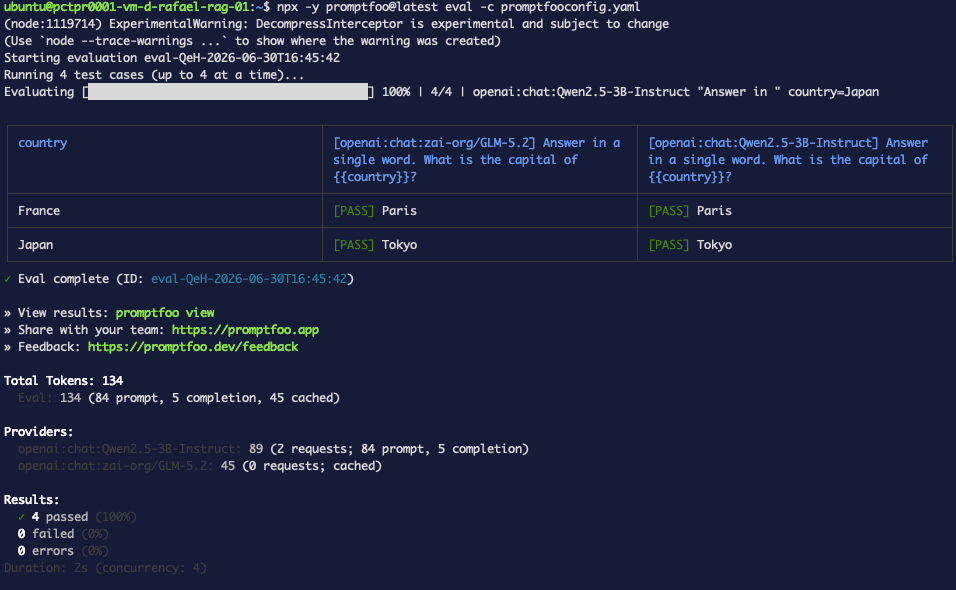Viewport: 956px width, 590px height.
Task: Click the promptfoo view command text
Action: coord(165,313)
